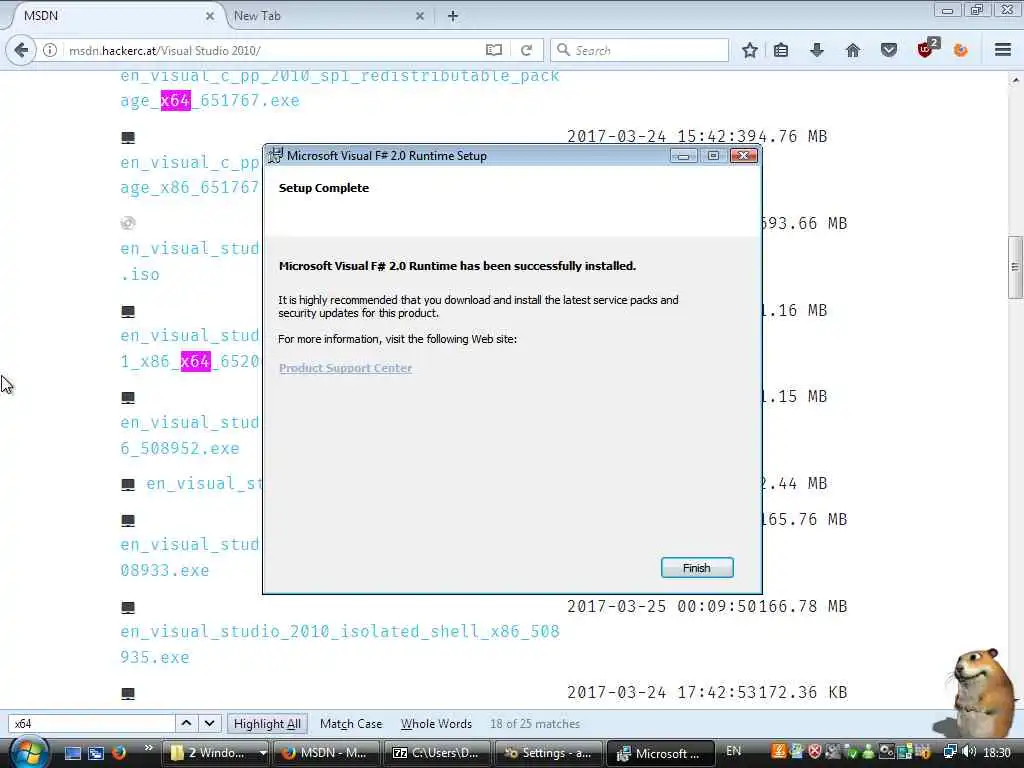1024x768 pixels.
Task: Jump to previous find match arrow
Action: coord(186,724)
